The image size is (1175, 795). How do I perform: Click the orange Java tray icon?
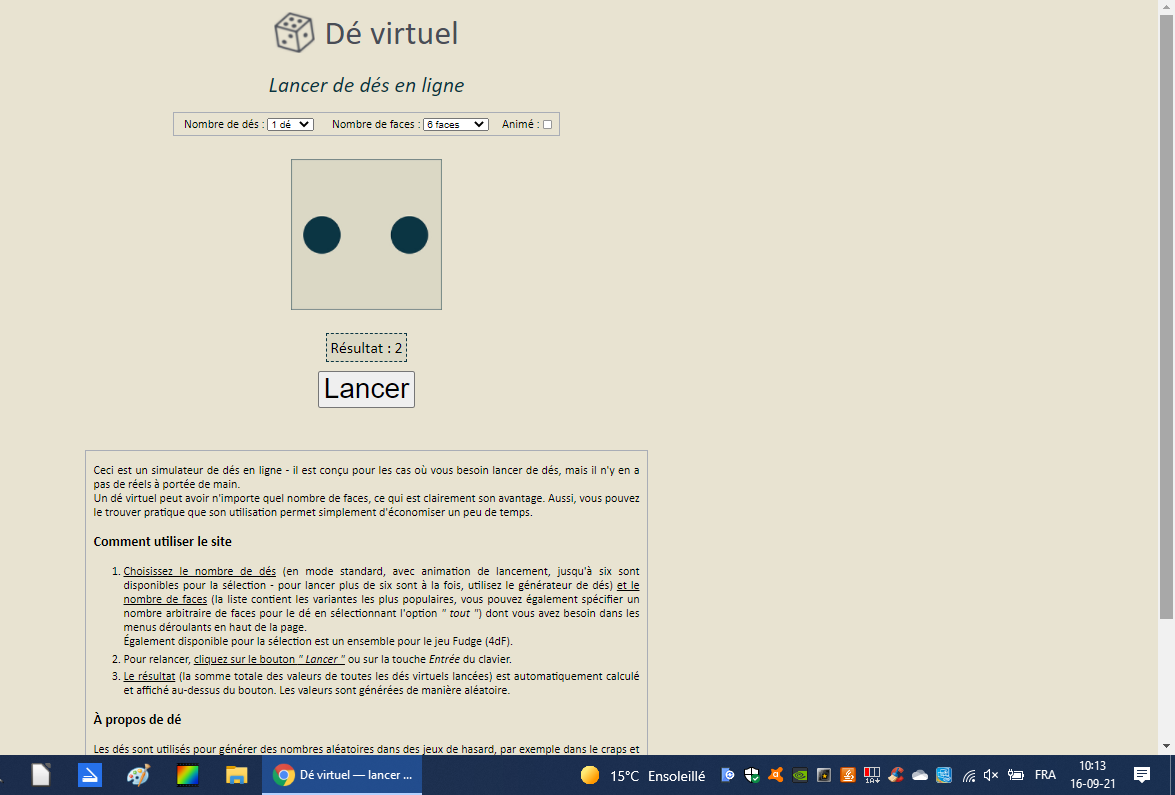(x=848, y=776)
